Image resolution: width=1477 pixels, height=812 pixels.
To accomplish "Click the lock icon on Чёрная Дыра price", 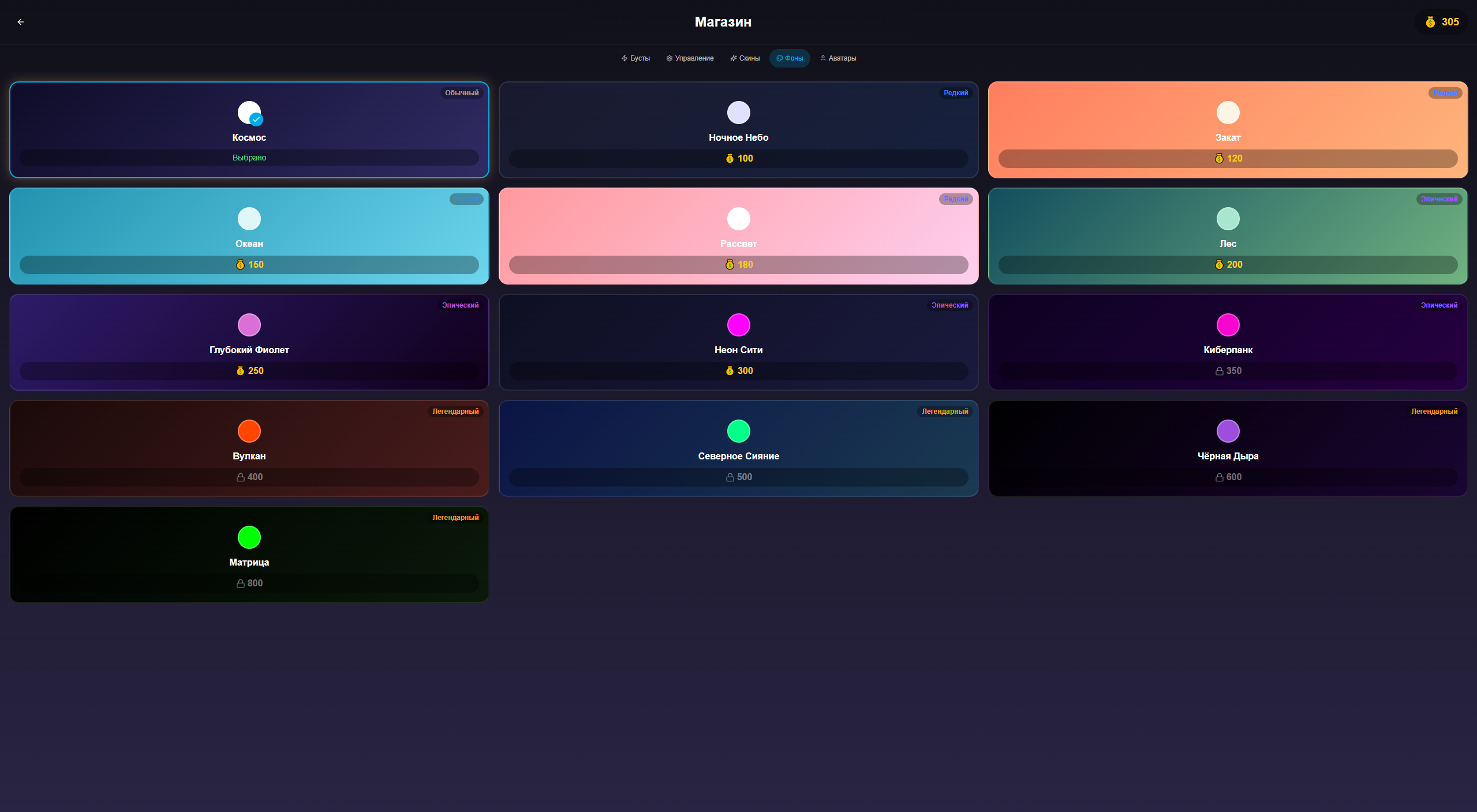I will pos(1219,477).
